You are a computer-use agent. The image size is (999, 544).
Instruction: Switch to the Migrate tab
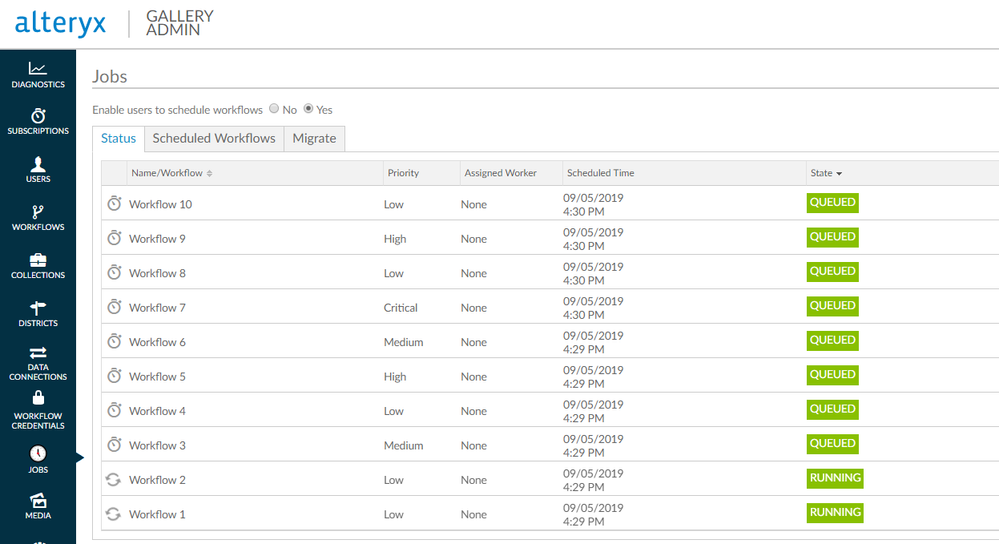314,139
